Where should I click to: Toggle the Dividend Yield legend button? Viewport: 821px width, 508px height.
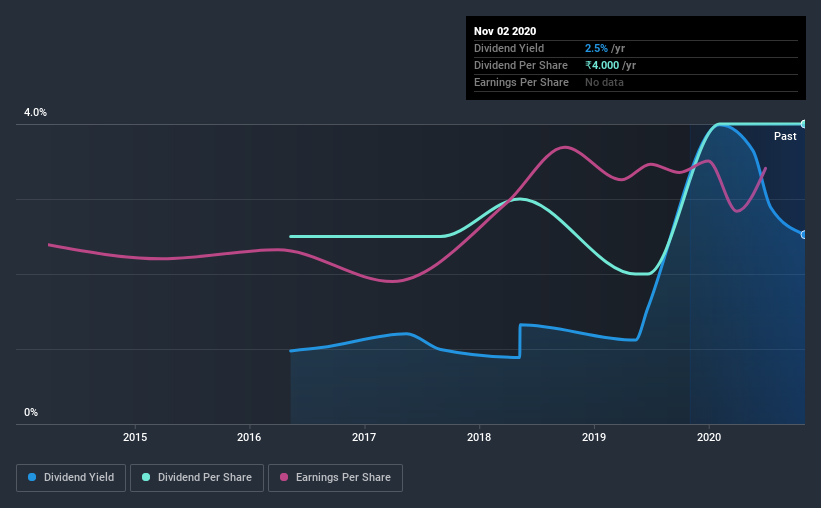coord(71,478)
